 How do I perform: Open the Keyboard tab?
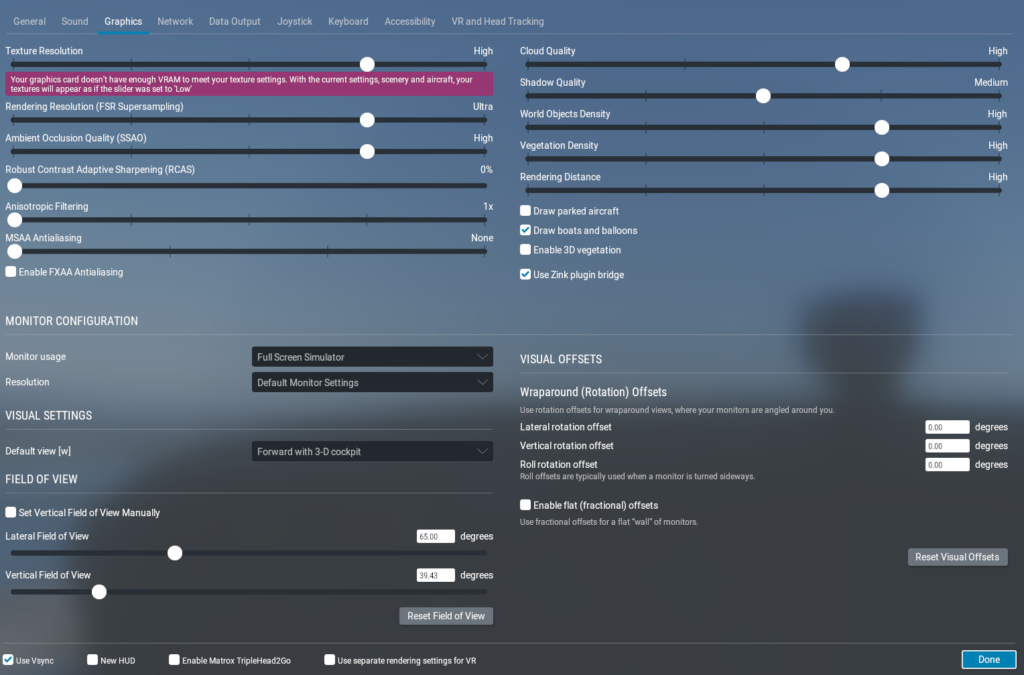[x=348, y=22]
